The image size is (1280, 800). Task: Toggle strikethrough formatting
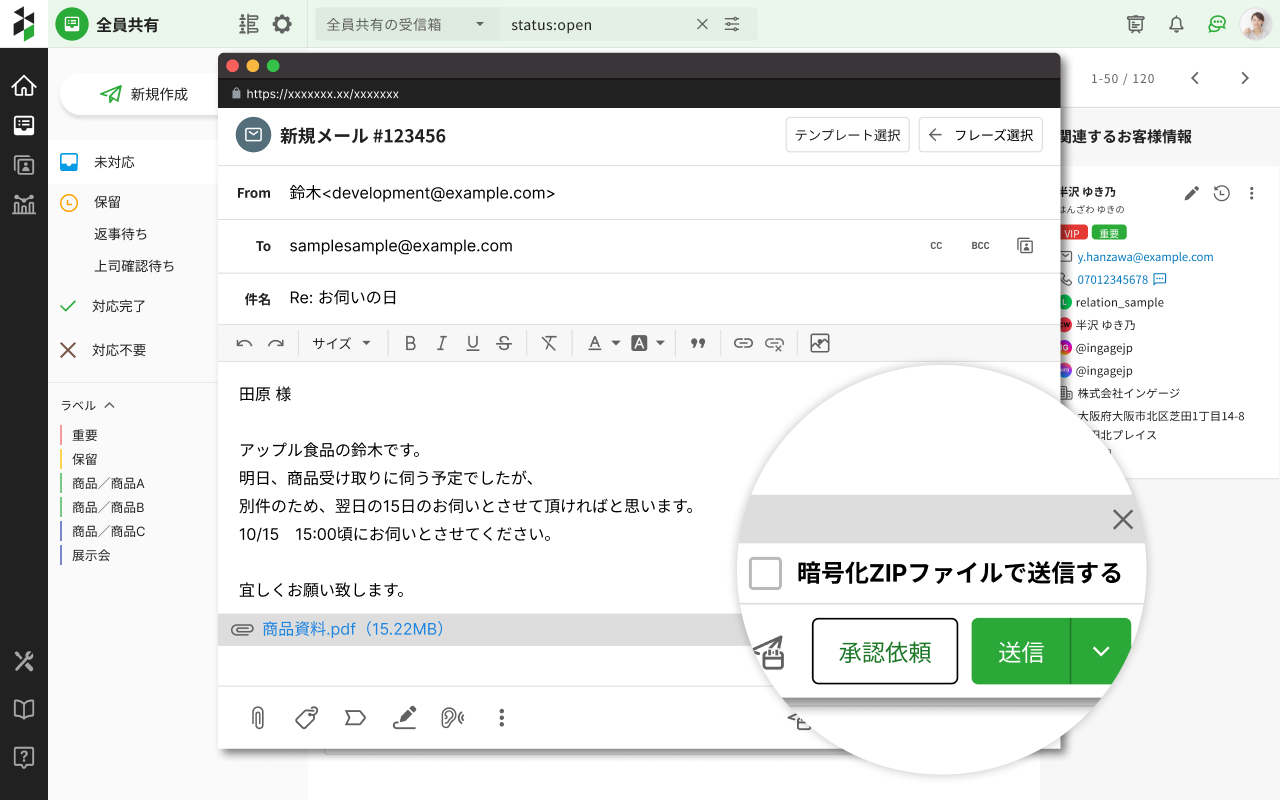[x=504, y=343]
